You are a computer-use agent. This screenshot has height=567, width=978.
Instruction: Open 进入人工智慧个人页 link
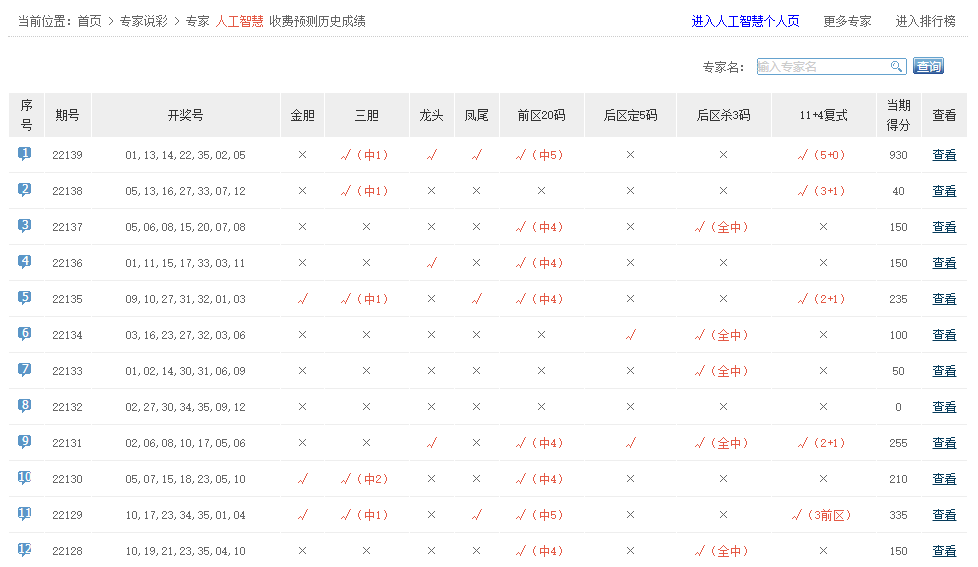(745, 21)
